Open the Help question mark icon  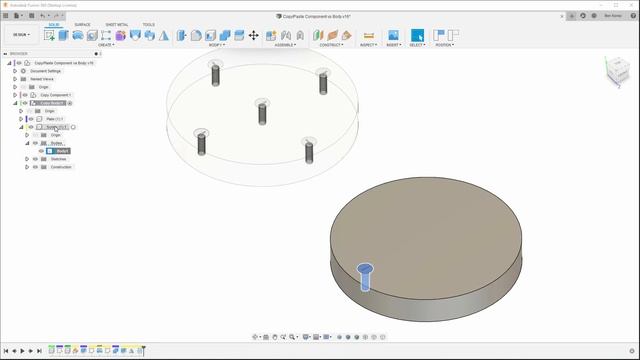point(633,16)
